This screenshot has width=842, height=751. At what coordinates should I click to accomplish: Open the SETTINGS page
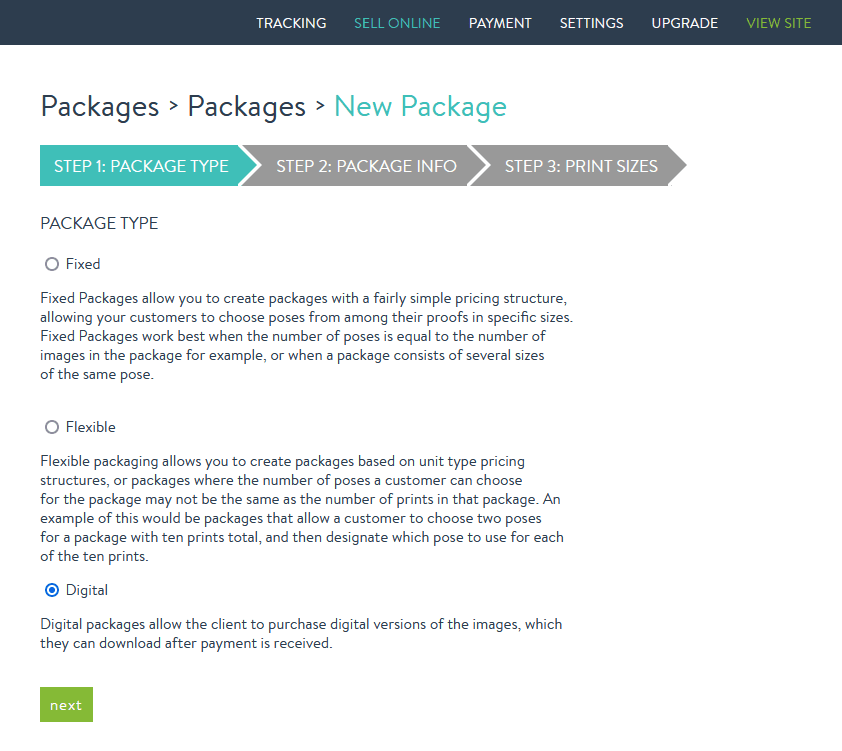591,22
